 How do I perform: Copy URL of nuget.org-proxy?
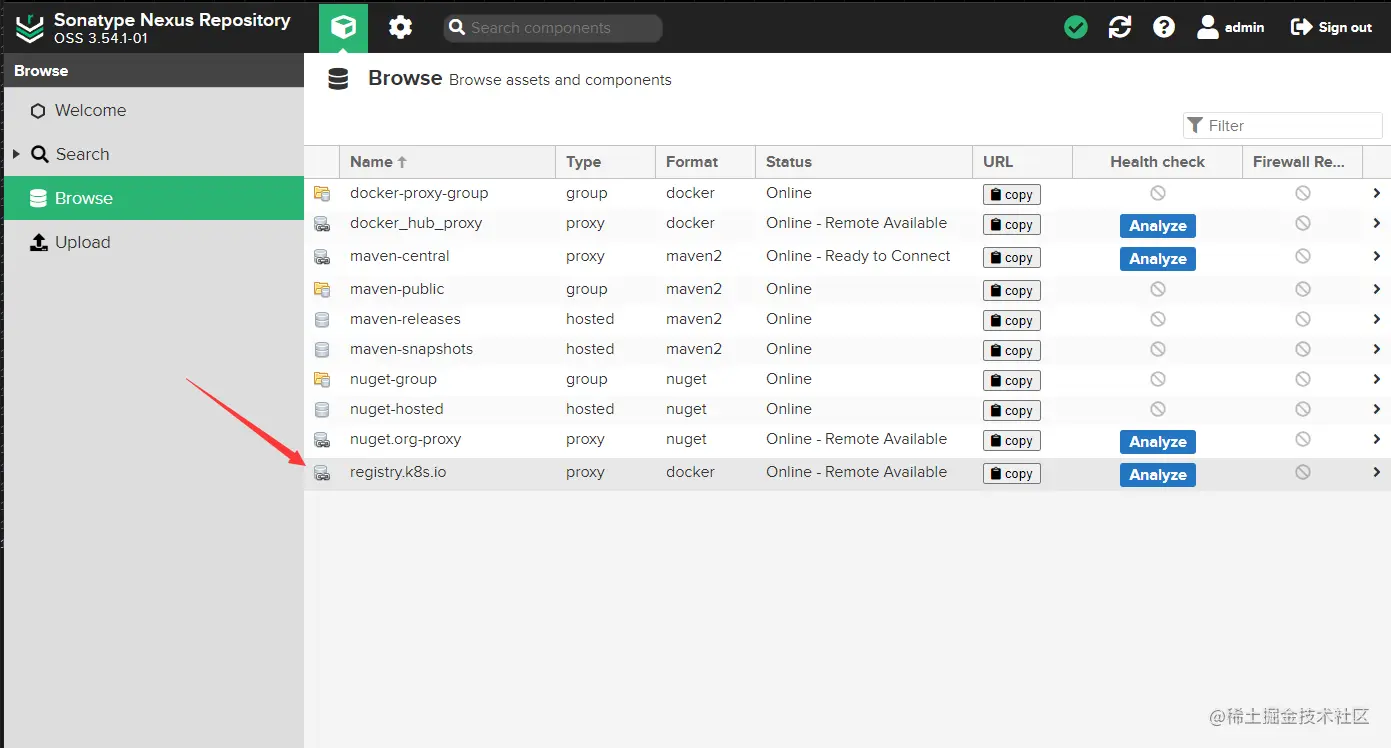(x=1012, y=441)
